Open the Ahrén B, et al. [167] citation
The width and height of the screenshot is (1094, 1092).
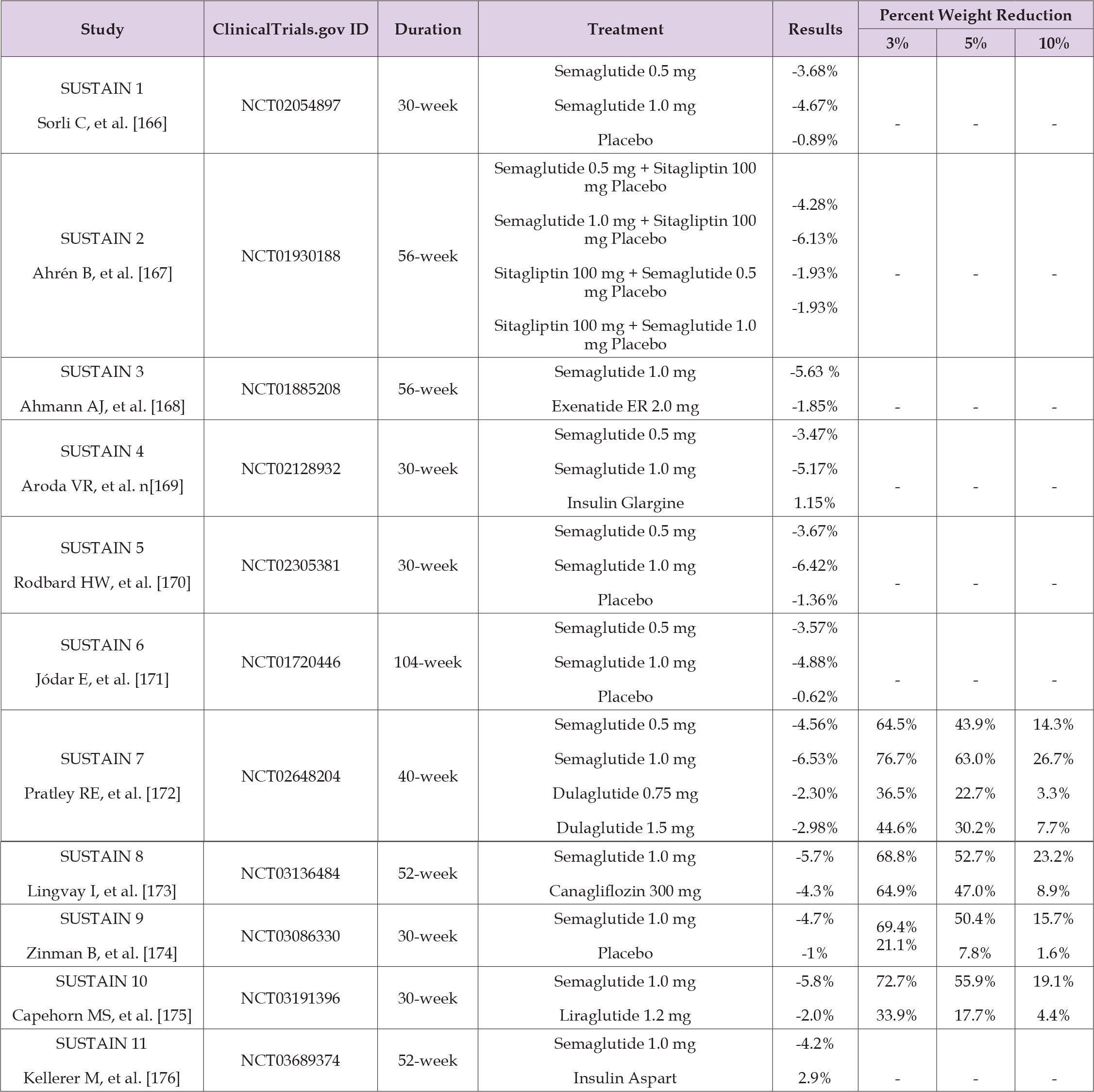(101, 273)
